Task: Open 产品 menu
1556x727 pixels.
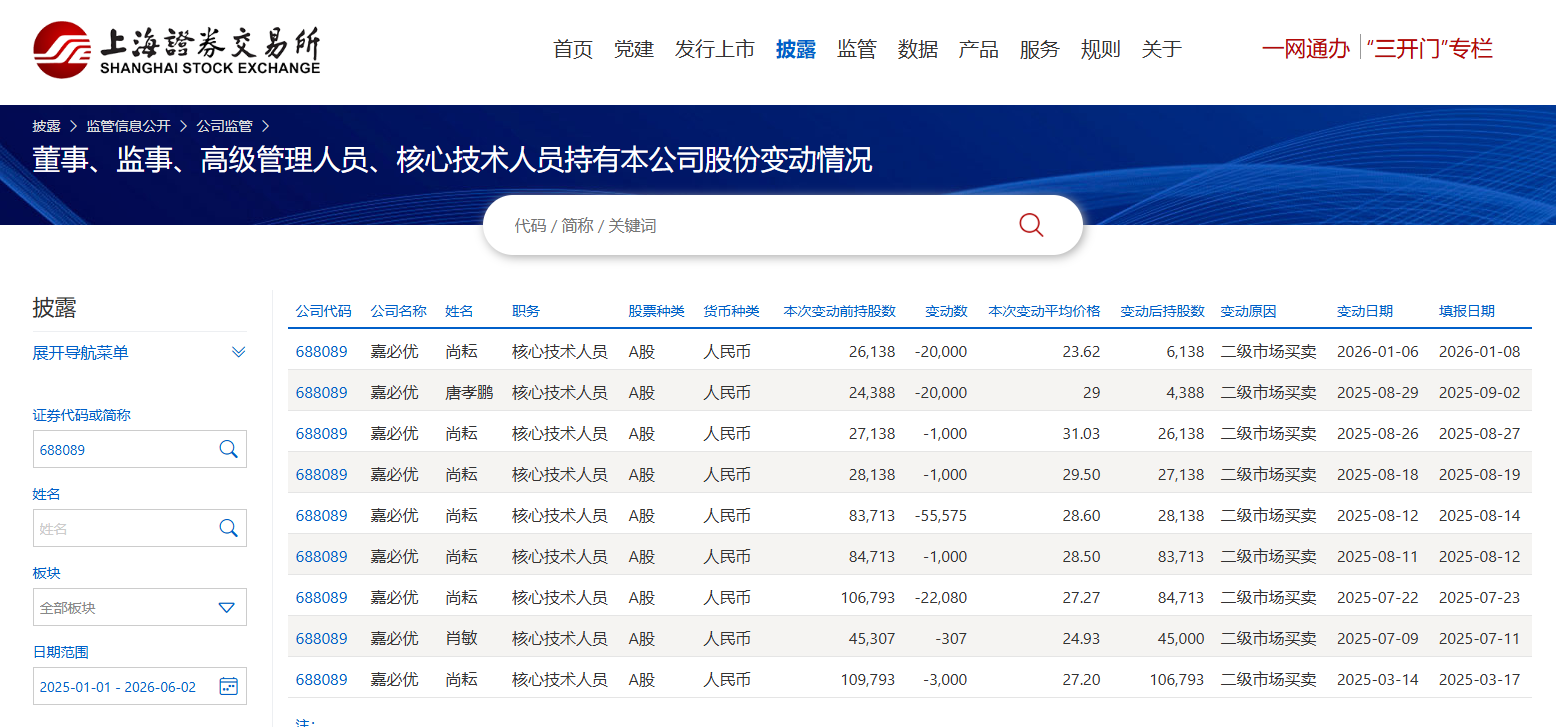Action: coord(979,49)
